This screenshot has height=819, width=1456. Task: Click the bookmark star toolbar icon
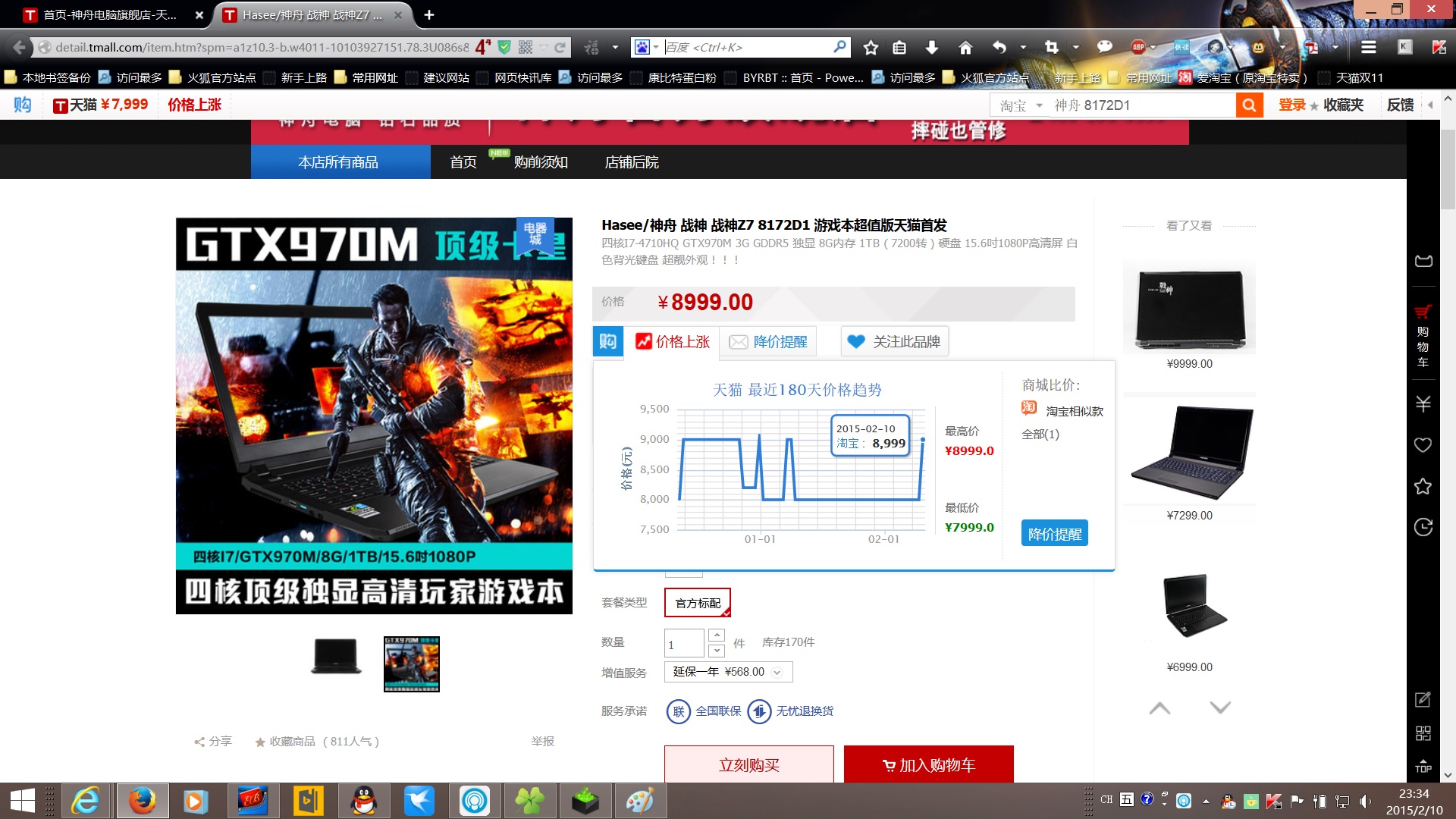click(x=871, y=48)
